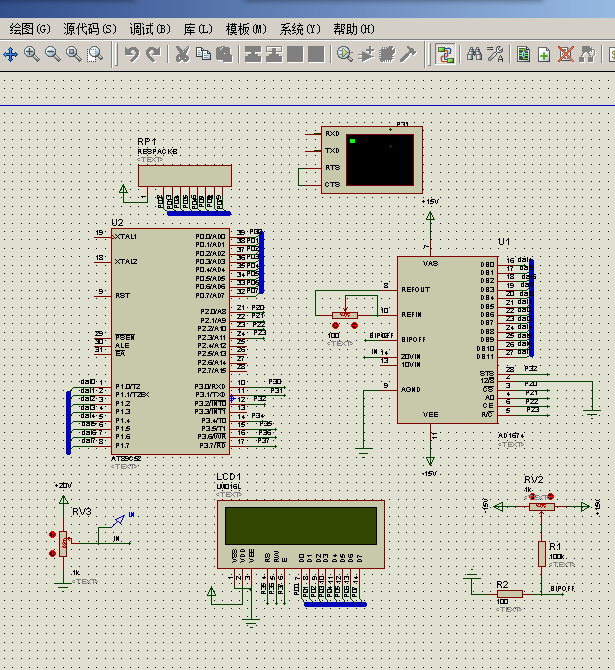This screenshot has width=615, height=670.
Task: Click the Search and Tag binoculars icon
Action: [474, 54]
